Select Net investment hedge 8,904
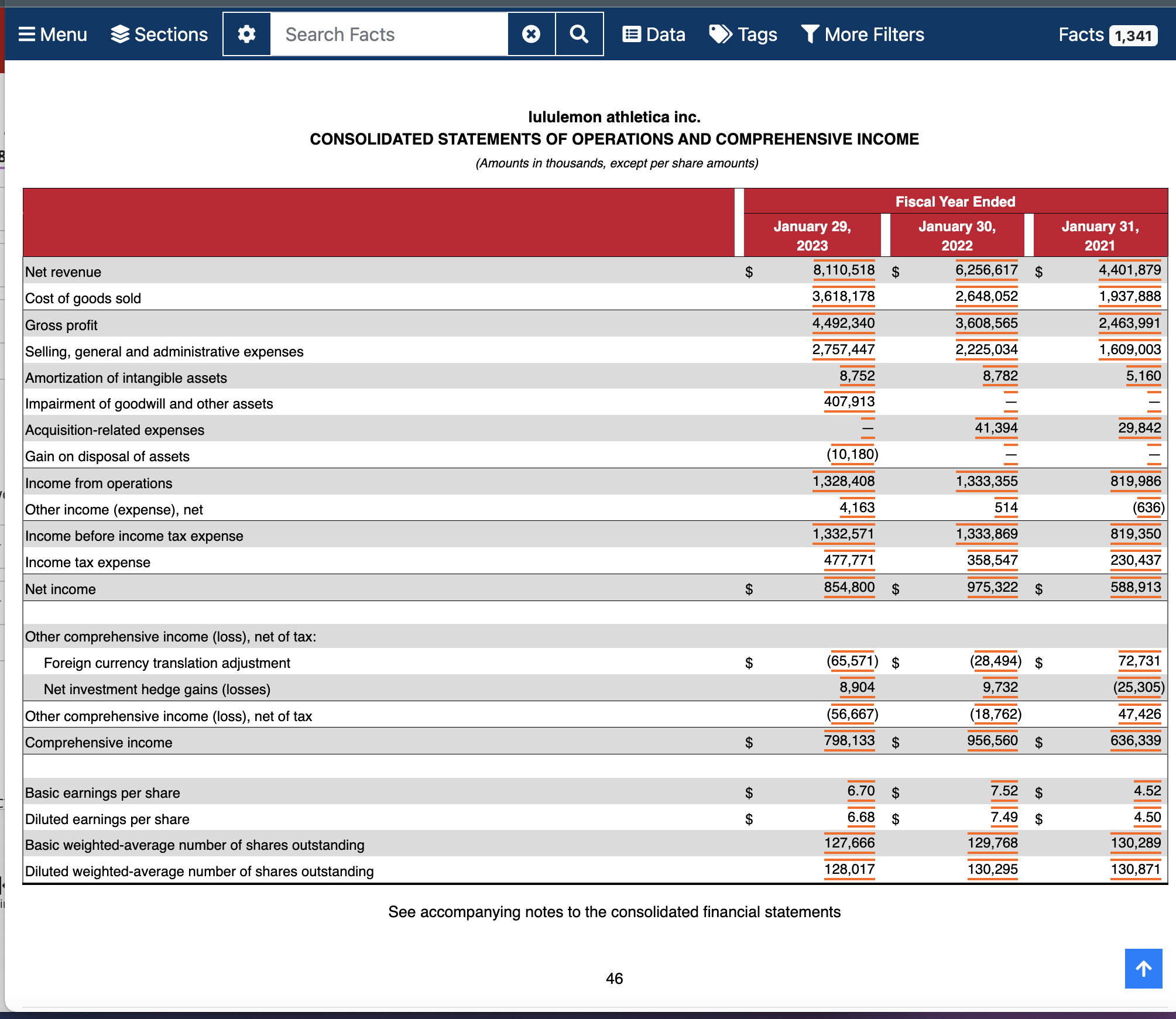1176x1019 pixels. (x=857, y=687)
